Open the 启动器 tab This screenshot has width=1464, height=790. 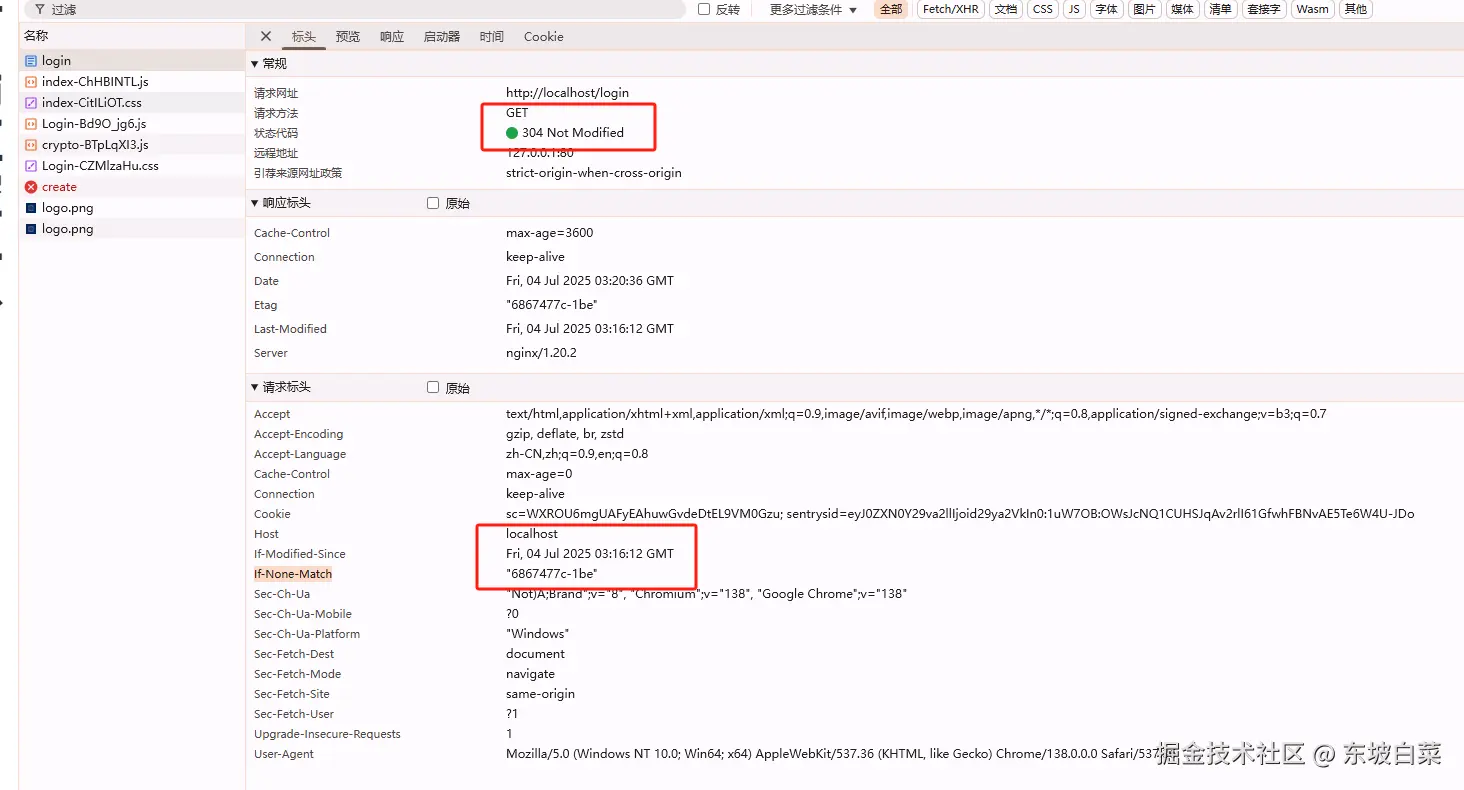coord(442,37)
